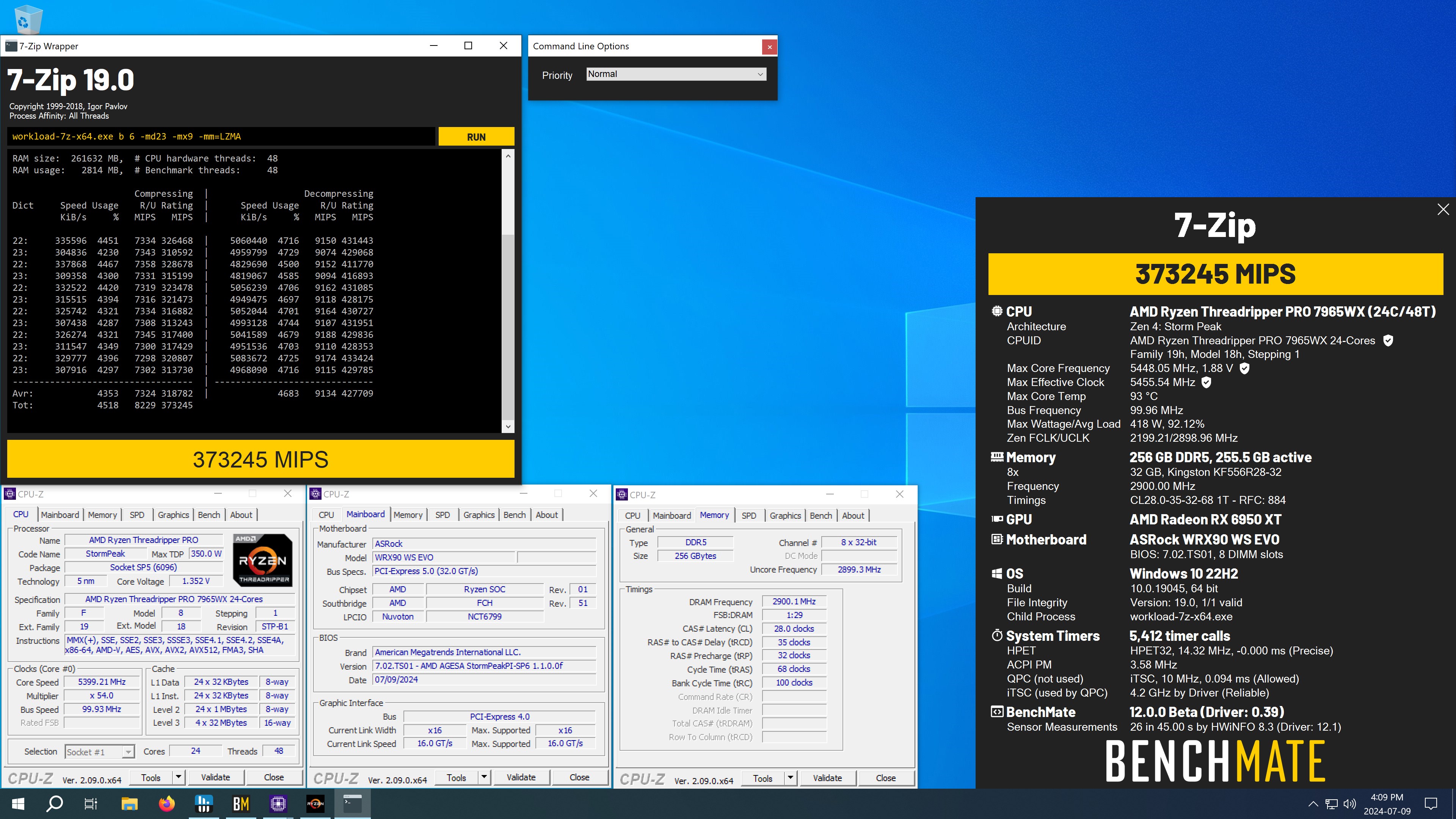
Task: Click Validate in third CPU-Z window
Action: 827,778
